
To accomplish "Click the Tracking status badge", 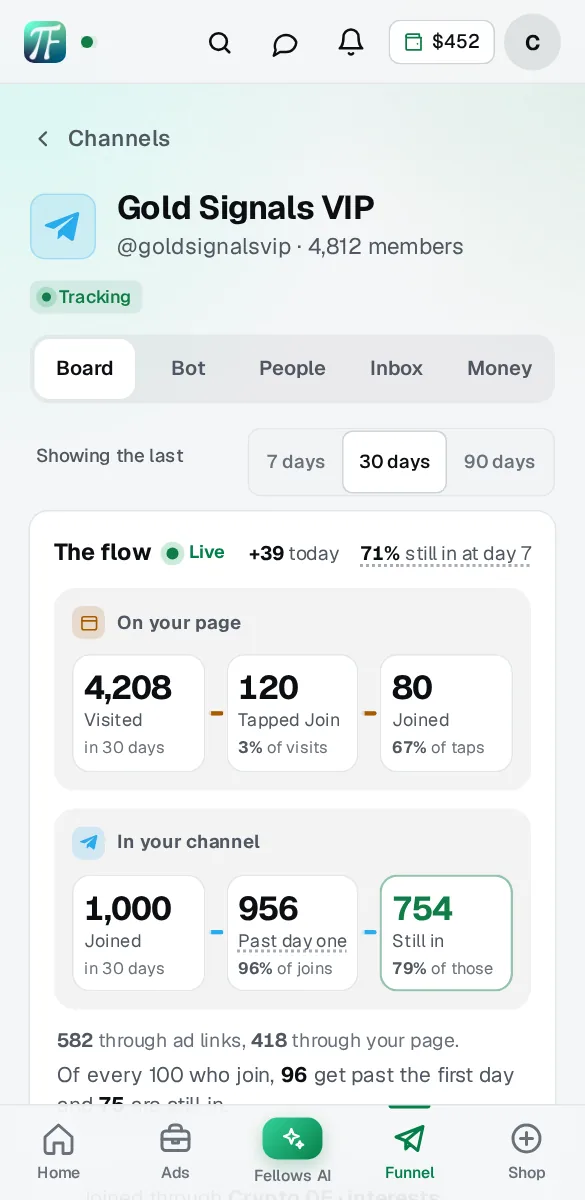I will (x=86, y=297).
